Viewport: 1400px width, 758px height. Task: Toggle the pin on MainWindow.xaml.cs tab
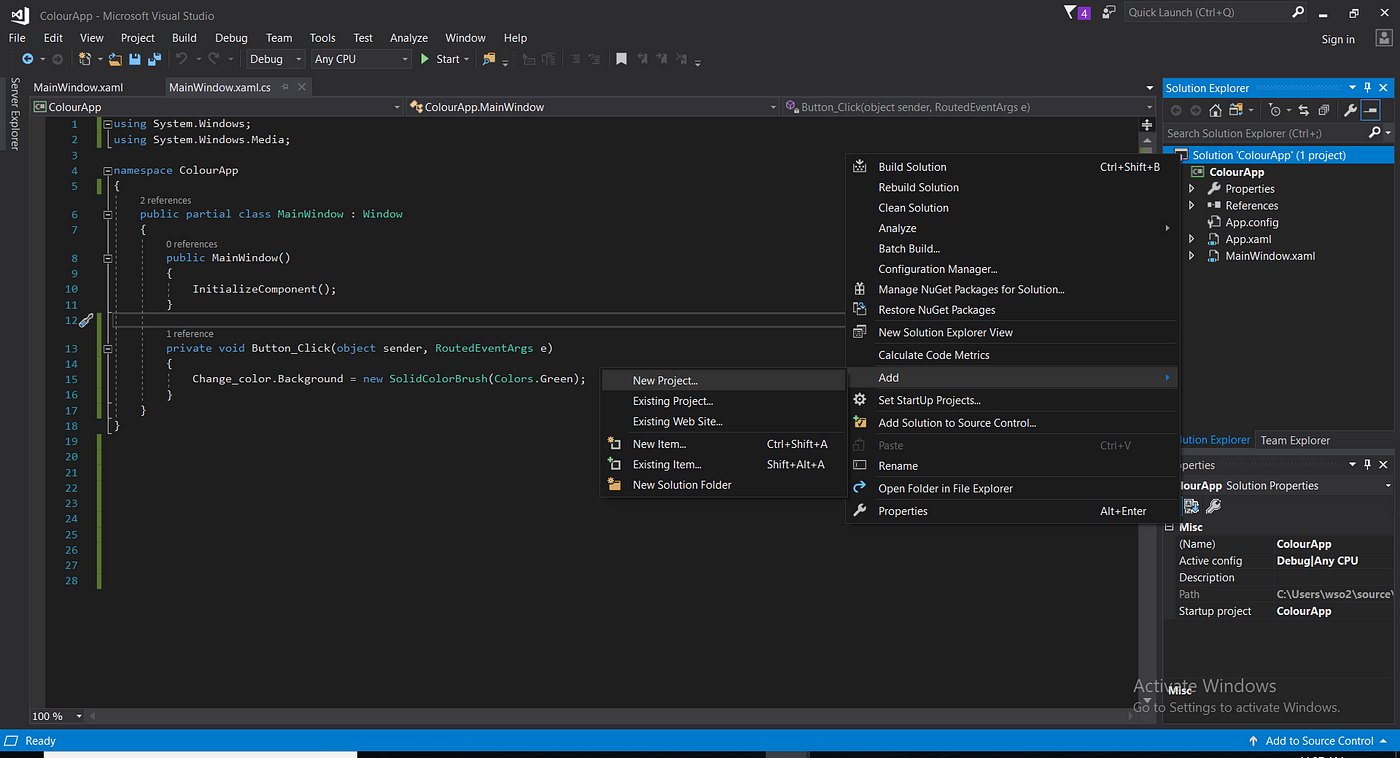click(283, 88)
